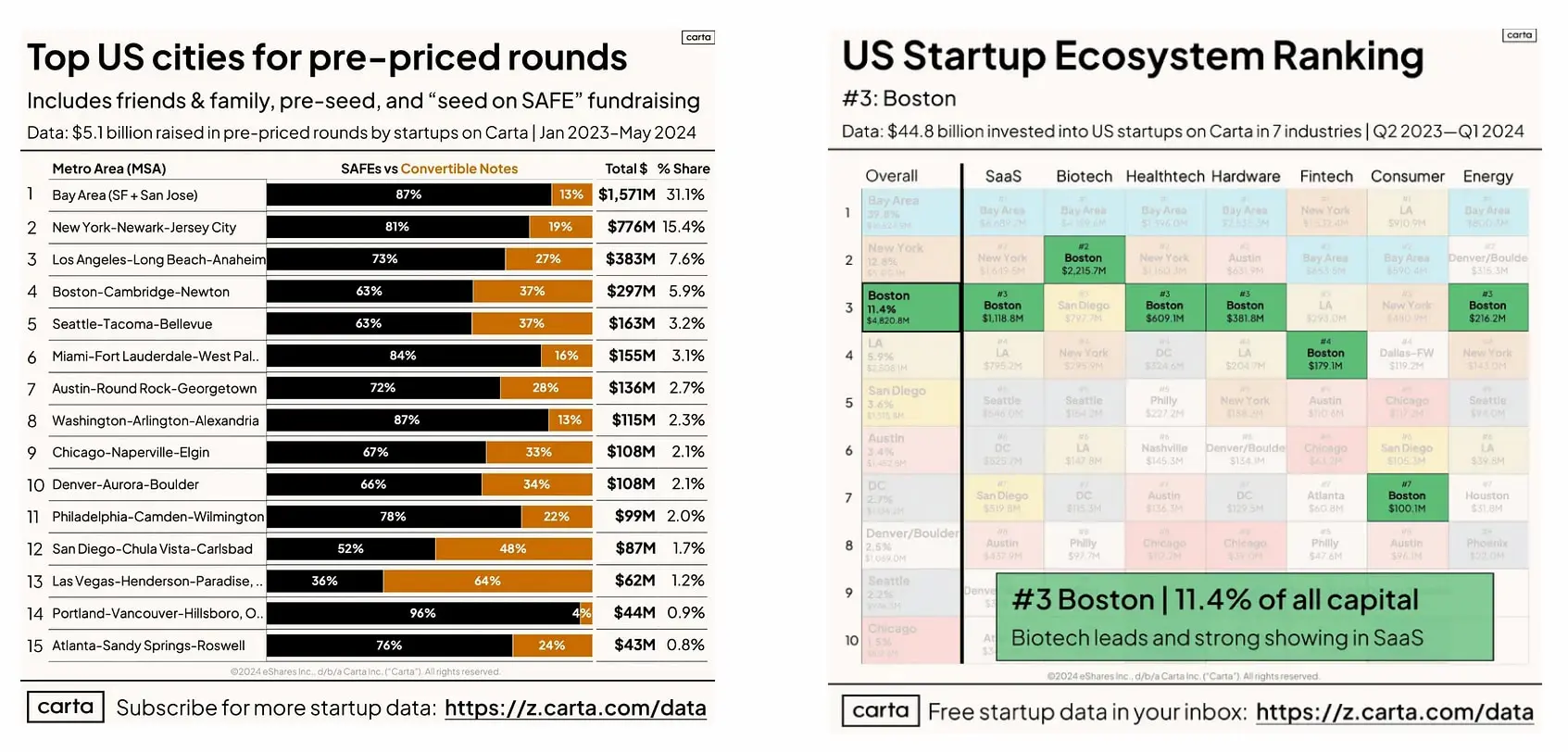Click the '% Share' column header
Screen dimensions: 1568x752
[684, 169]
